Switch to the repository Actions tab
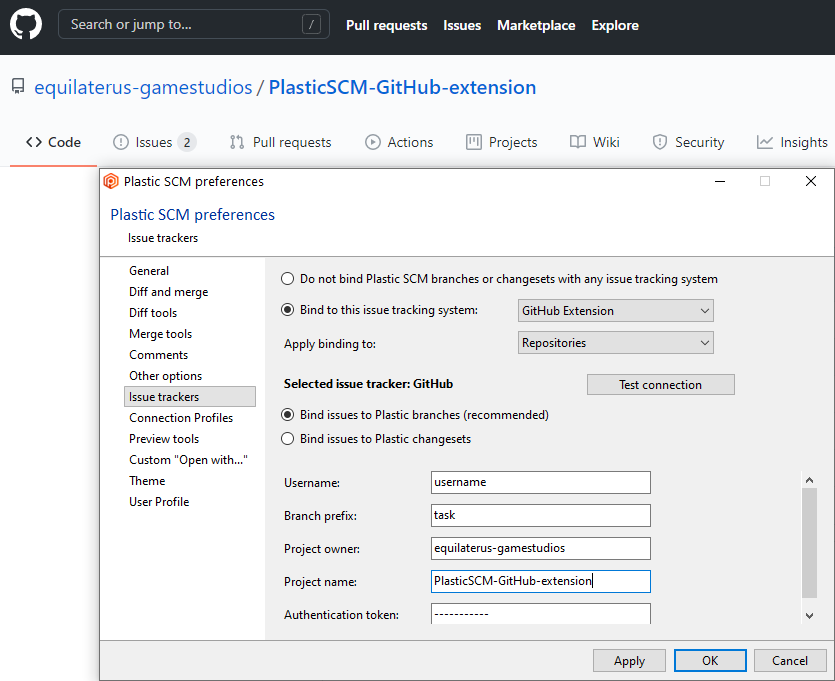 pyautogui.click(x=399, y=142)
